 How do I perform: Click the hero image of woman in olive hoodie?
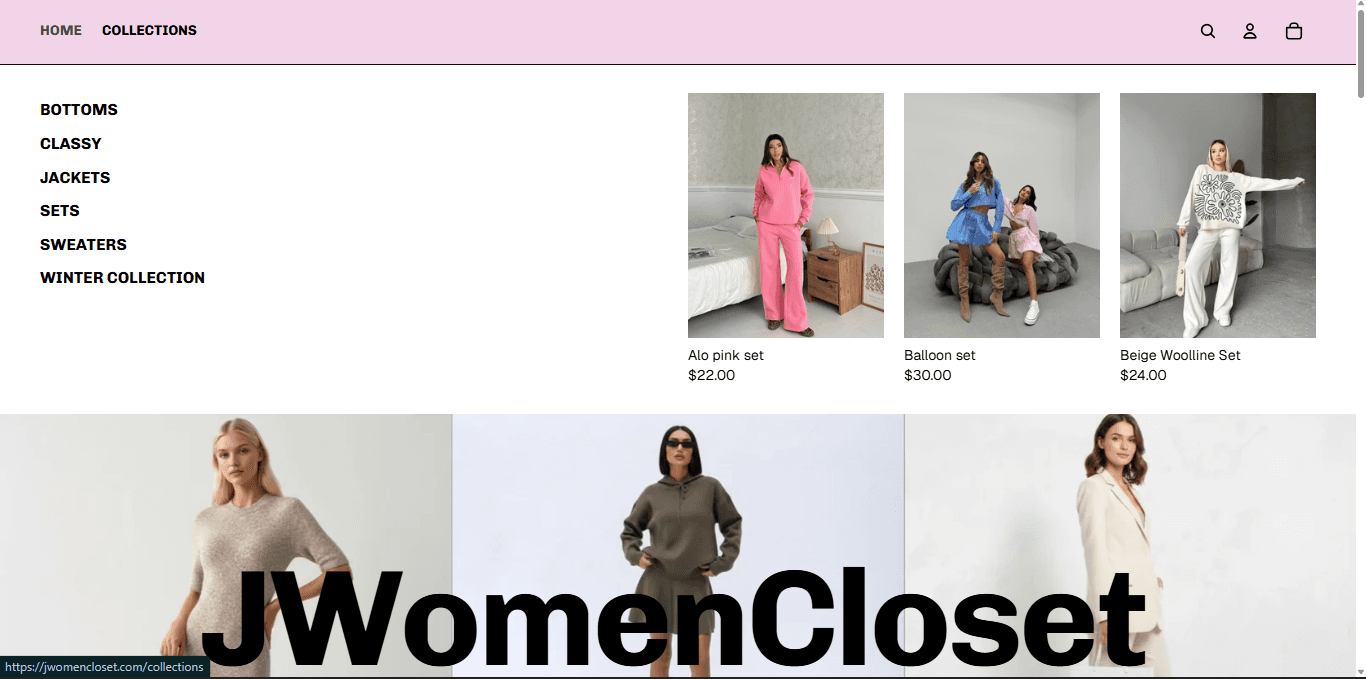point(678,546)
